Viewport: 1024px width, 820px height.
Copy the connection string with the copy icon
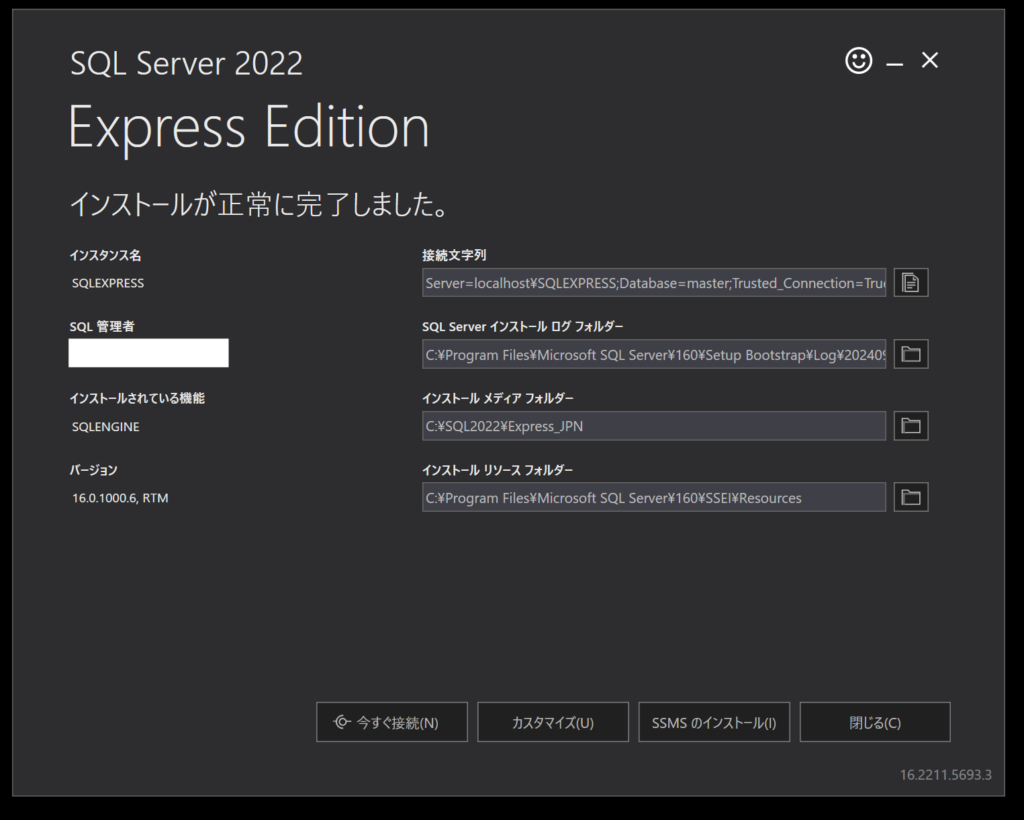(910, 283)
